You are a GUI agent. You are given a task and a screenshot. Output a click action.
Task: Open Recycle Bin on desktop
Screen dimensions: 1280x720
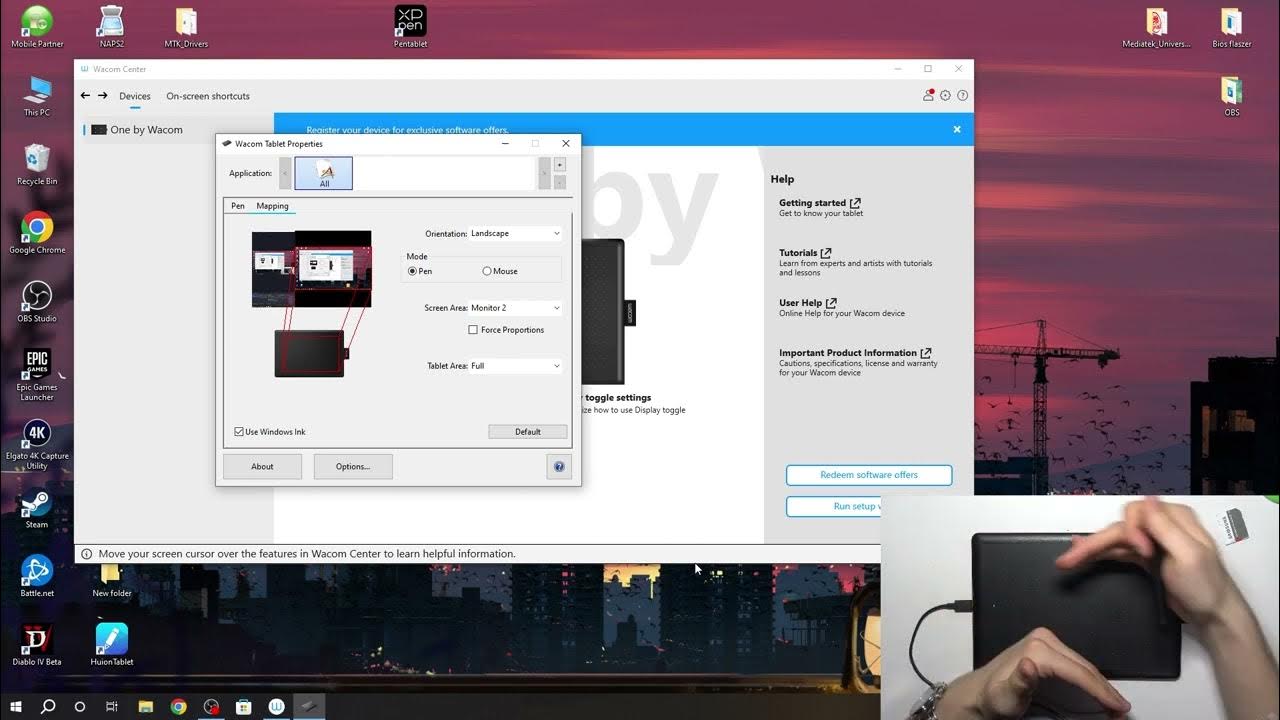pos(37,165)
